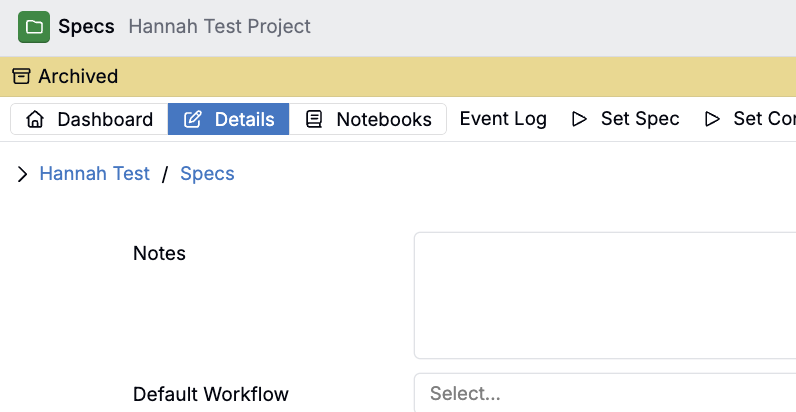Click the Details pencil edit icon
Viewport: 796px width, 412px height.
click(x=192, y=119)
